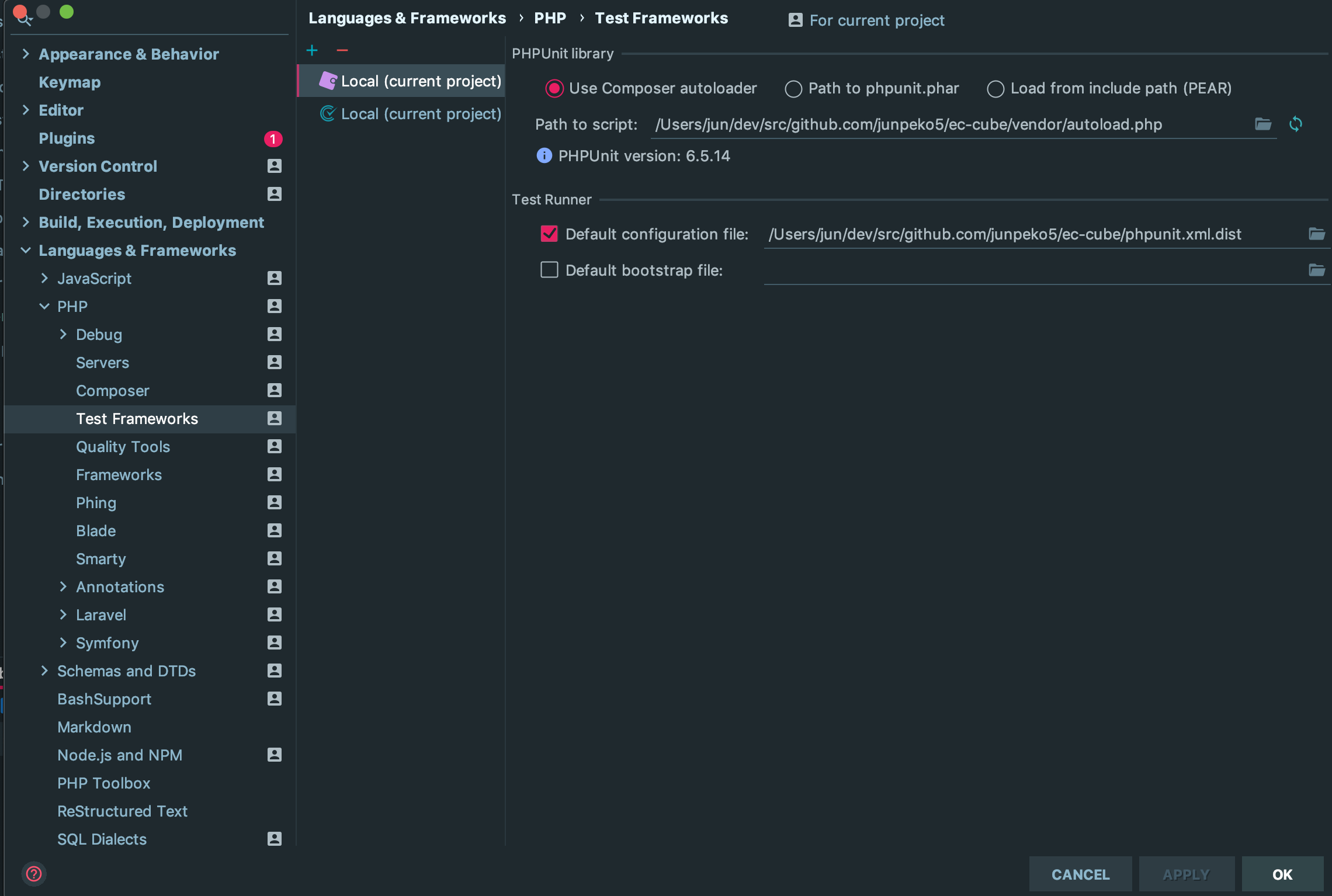The image size is (1332, 896).
Task: Select Path to phpunit.phar radio option
Action: (x=793, y=89)
